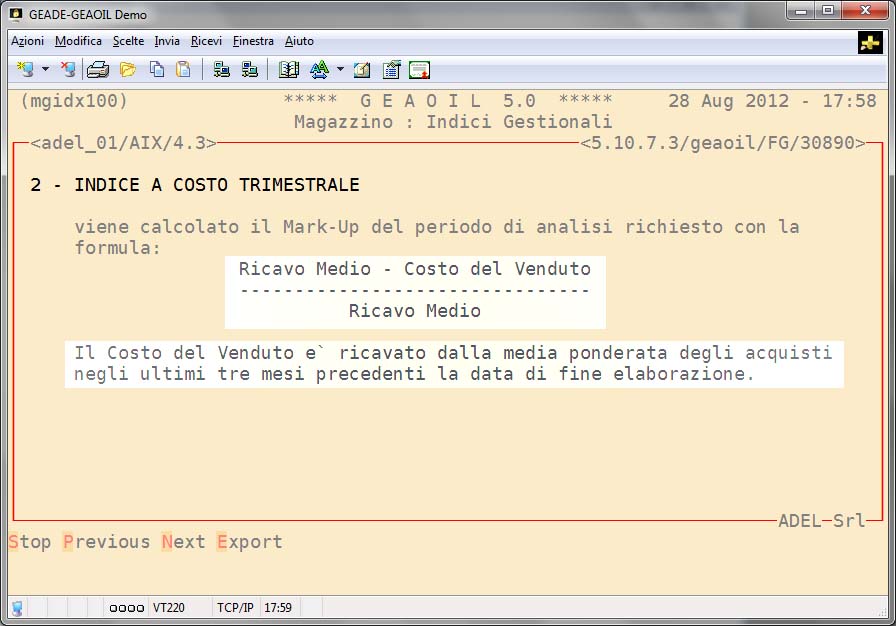Open the Scelte menu
The width and height of the screenshot is (896, 626).
click(128, 41)
